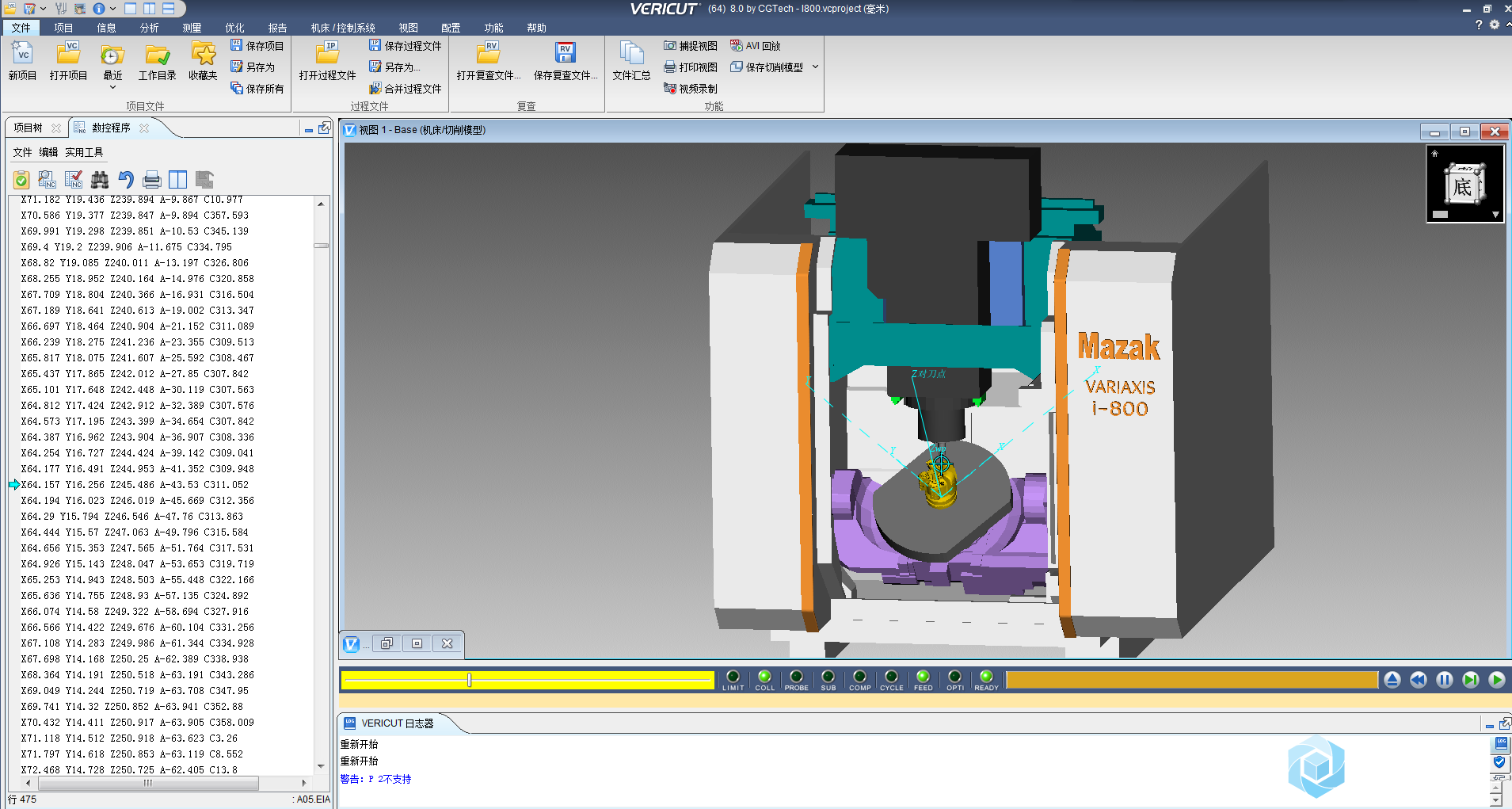Create a new project with 新项目
Image resolution: width=1512 pixels, height=809 pixels.
pyautogui.click(x=22, y=61)
